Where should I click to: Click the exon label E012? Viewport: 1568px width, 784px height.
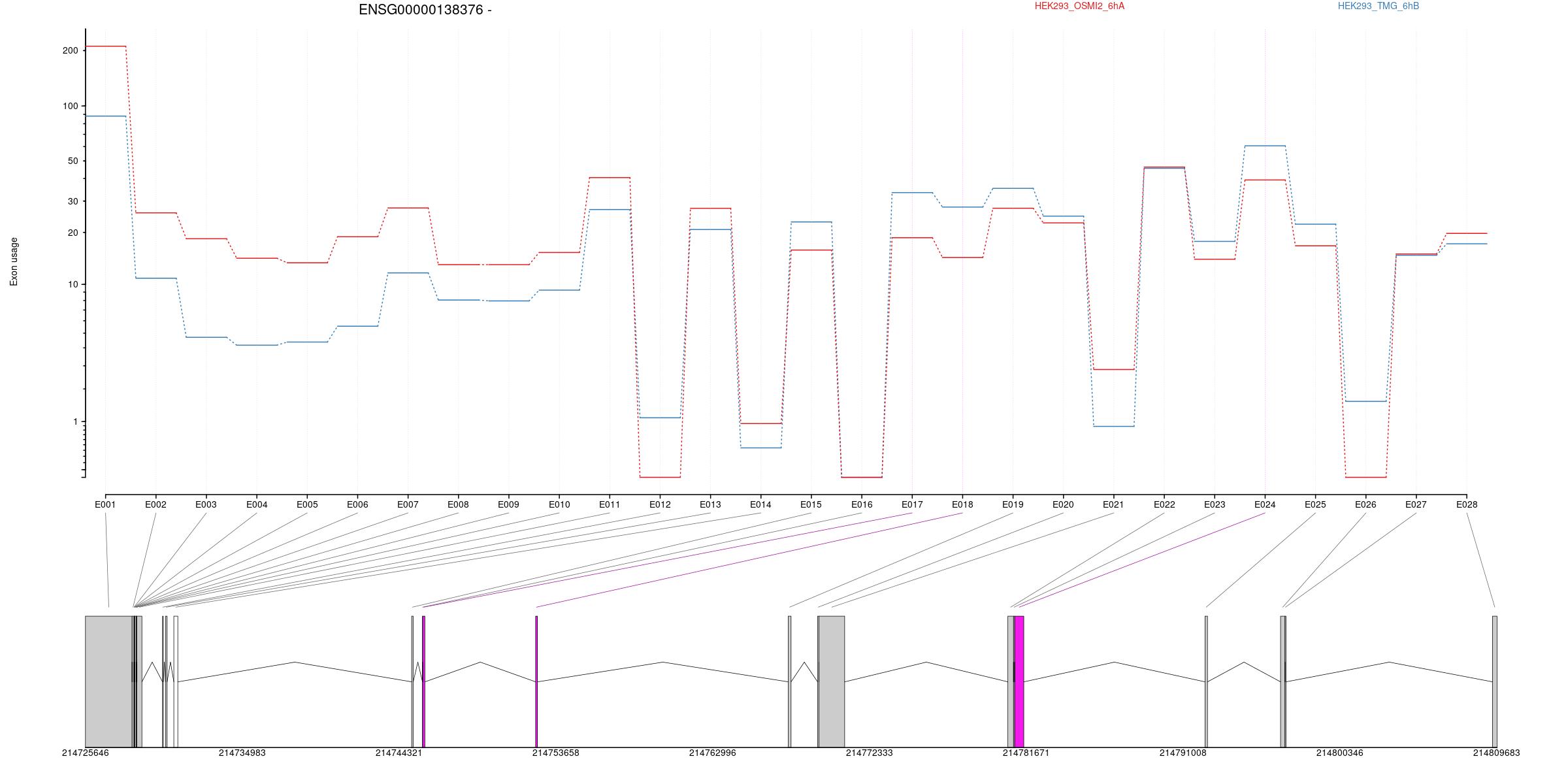tap(660, 504)
